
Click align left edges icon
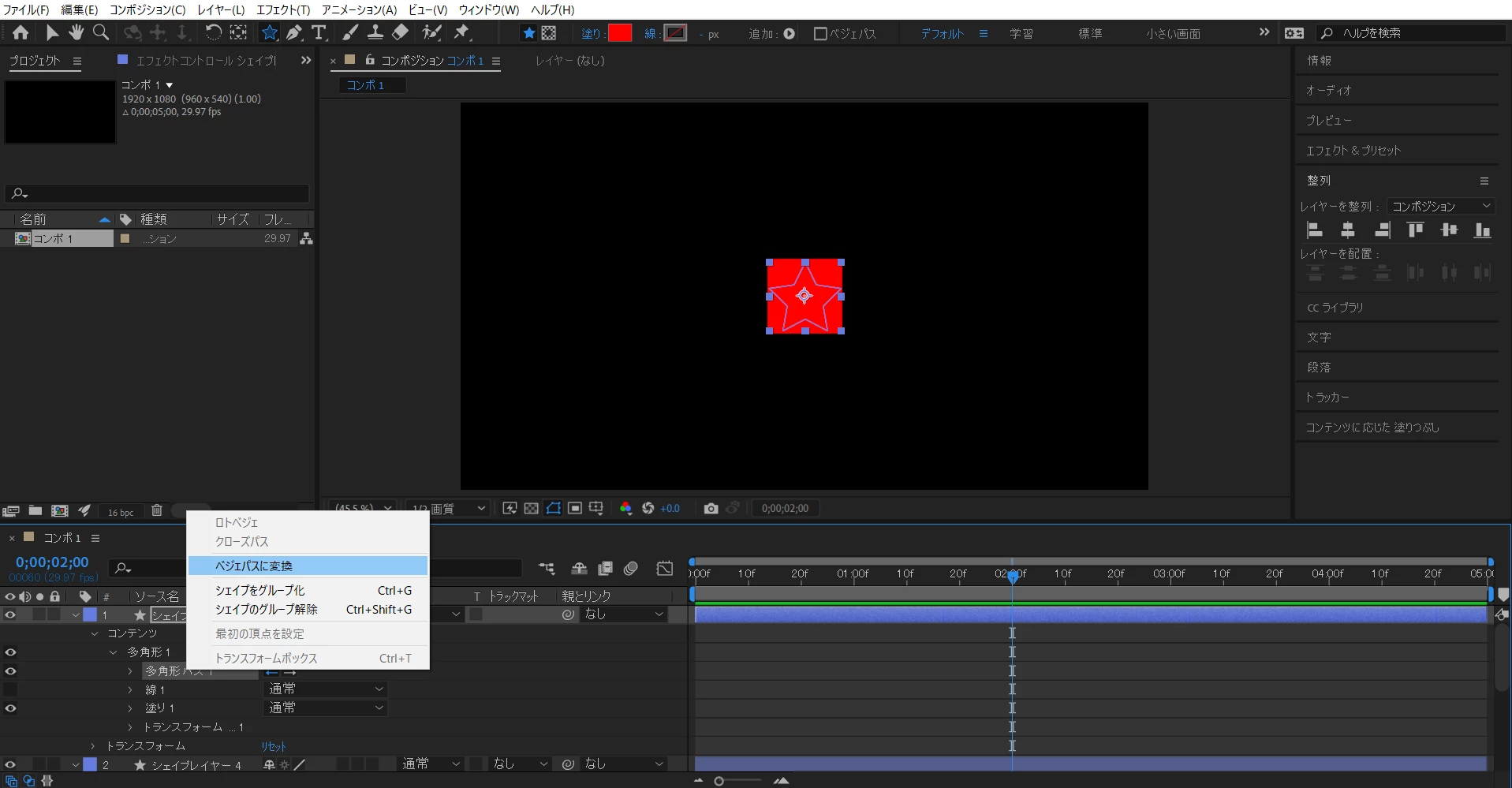1314,230
